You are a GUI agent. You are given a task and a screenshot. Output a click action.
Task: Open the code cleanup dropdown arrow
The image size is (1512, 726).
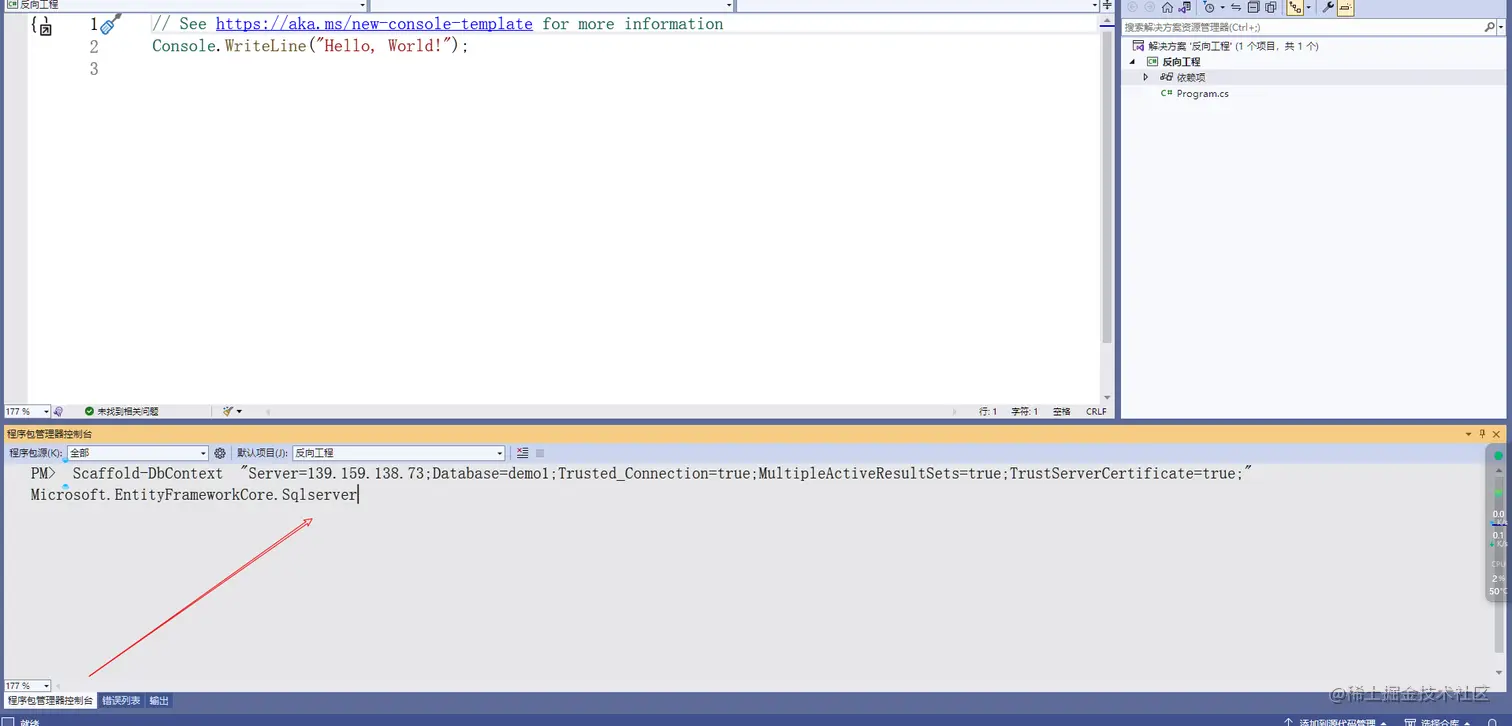coord(240,411)
